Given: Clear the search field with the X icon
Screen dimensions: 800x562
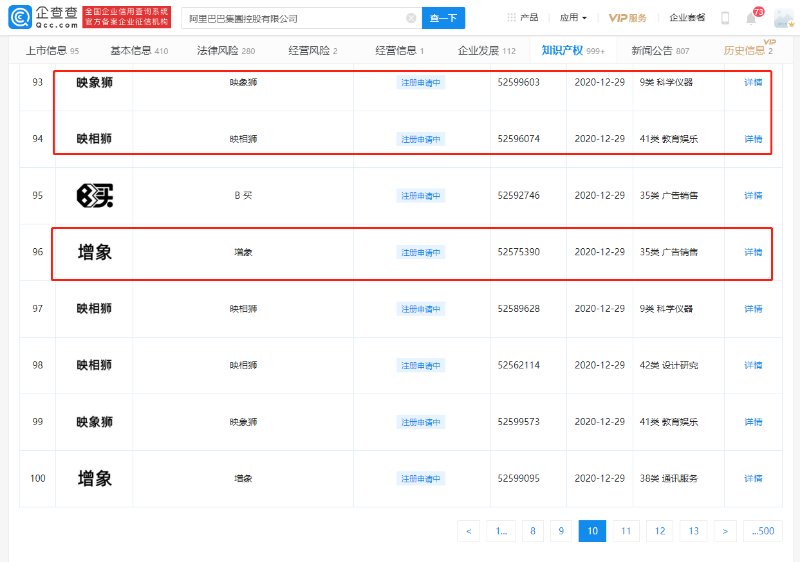Looking at the screenshot, I should 411,18.
